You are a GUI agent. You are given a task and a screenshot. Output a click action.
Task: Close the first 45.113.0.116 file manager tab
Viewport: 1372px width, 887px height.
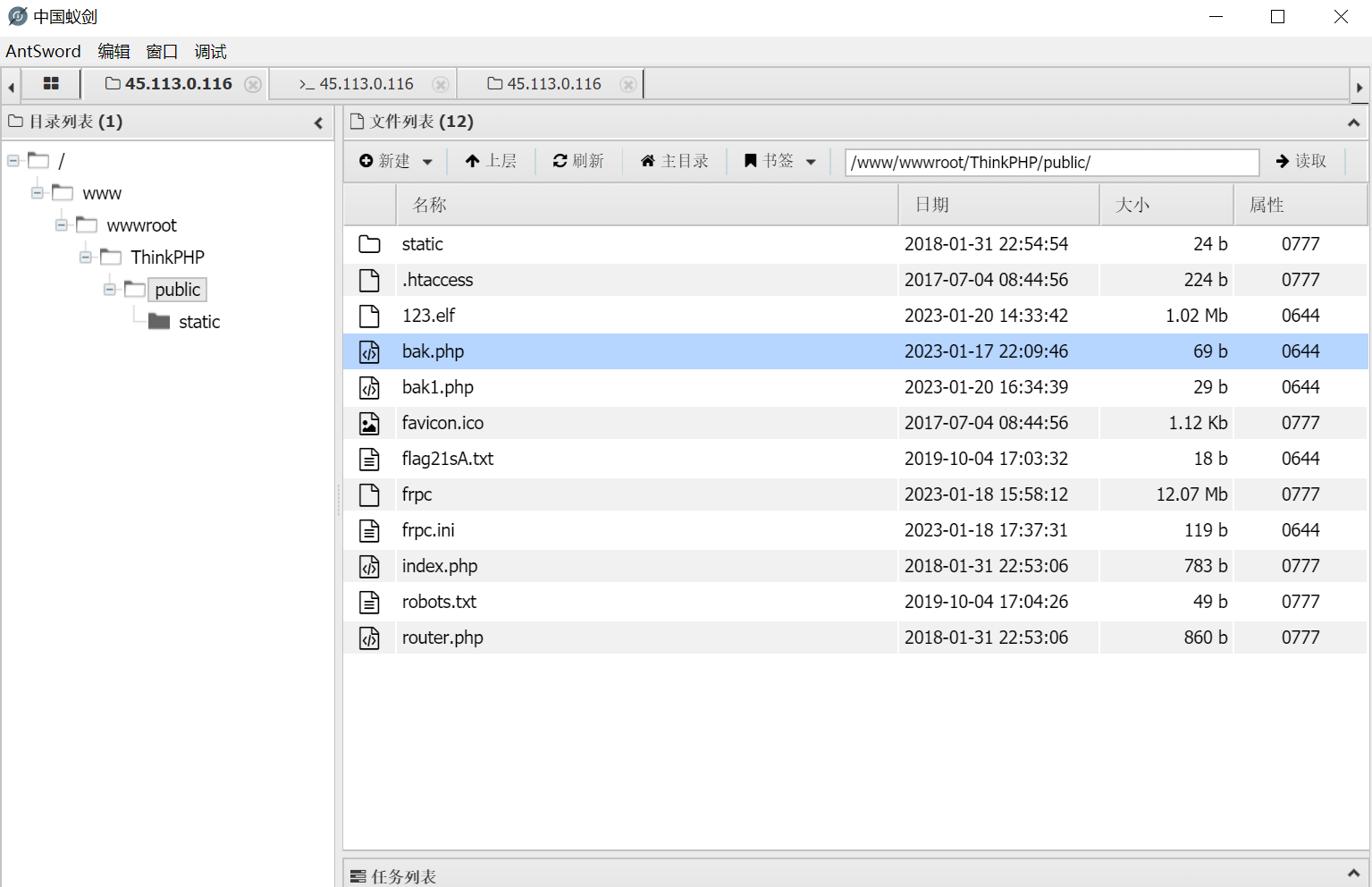[253, 84]
